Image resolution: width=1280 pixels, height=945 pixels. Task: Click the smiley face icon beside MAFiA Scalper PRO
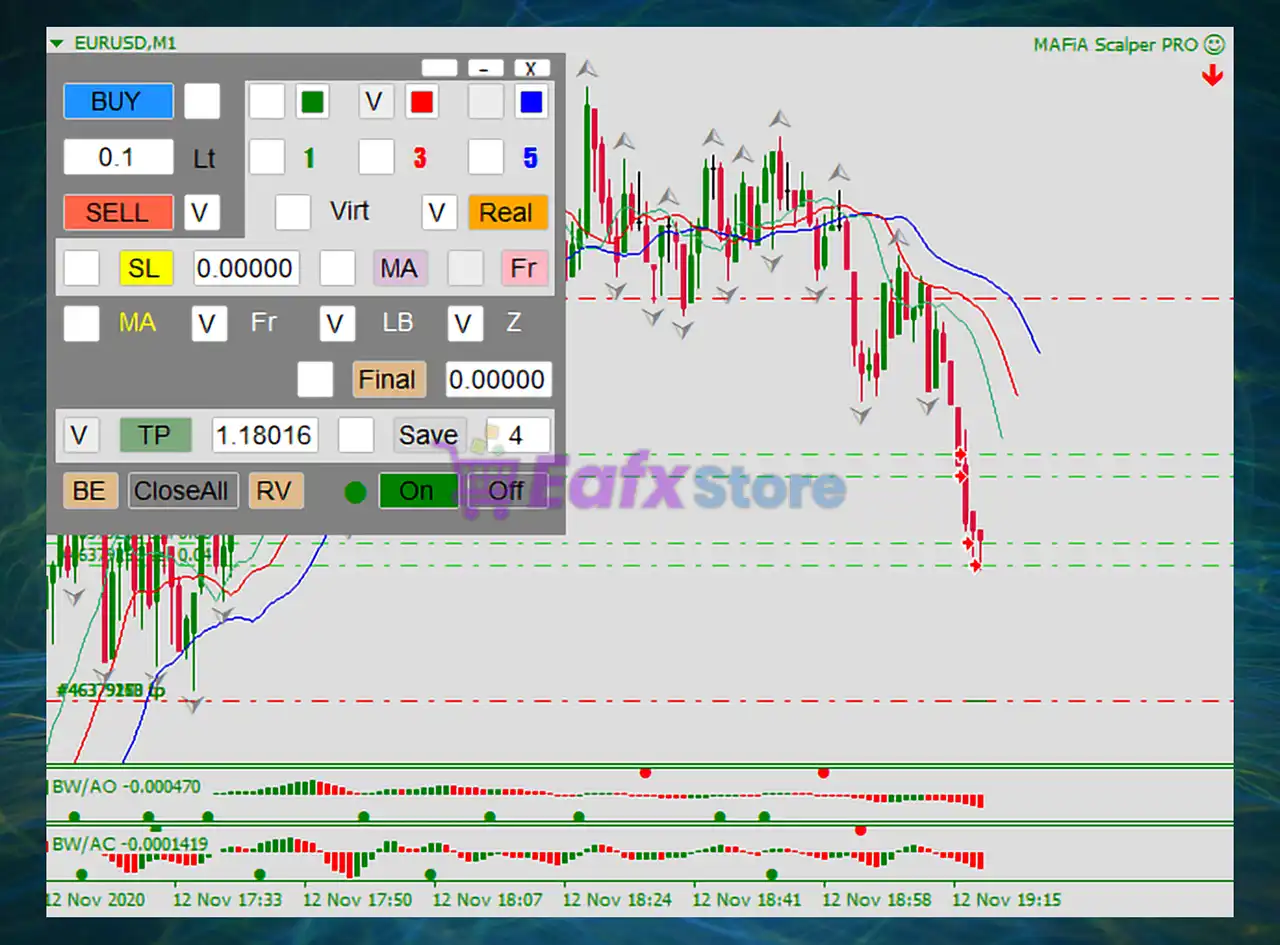pos(1214,45)
